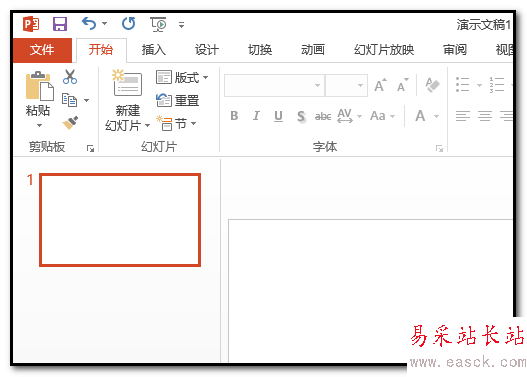The height and width of the screenshot is (377, 527).
Task: Open the 字体 font dialog launcher
Action: pyautogui.click(x=439, y=148)
